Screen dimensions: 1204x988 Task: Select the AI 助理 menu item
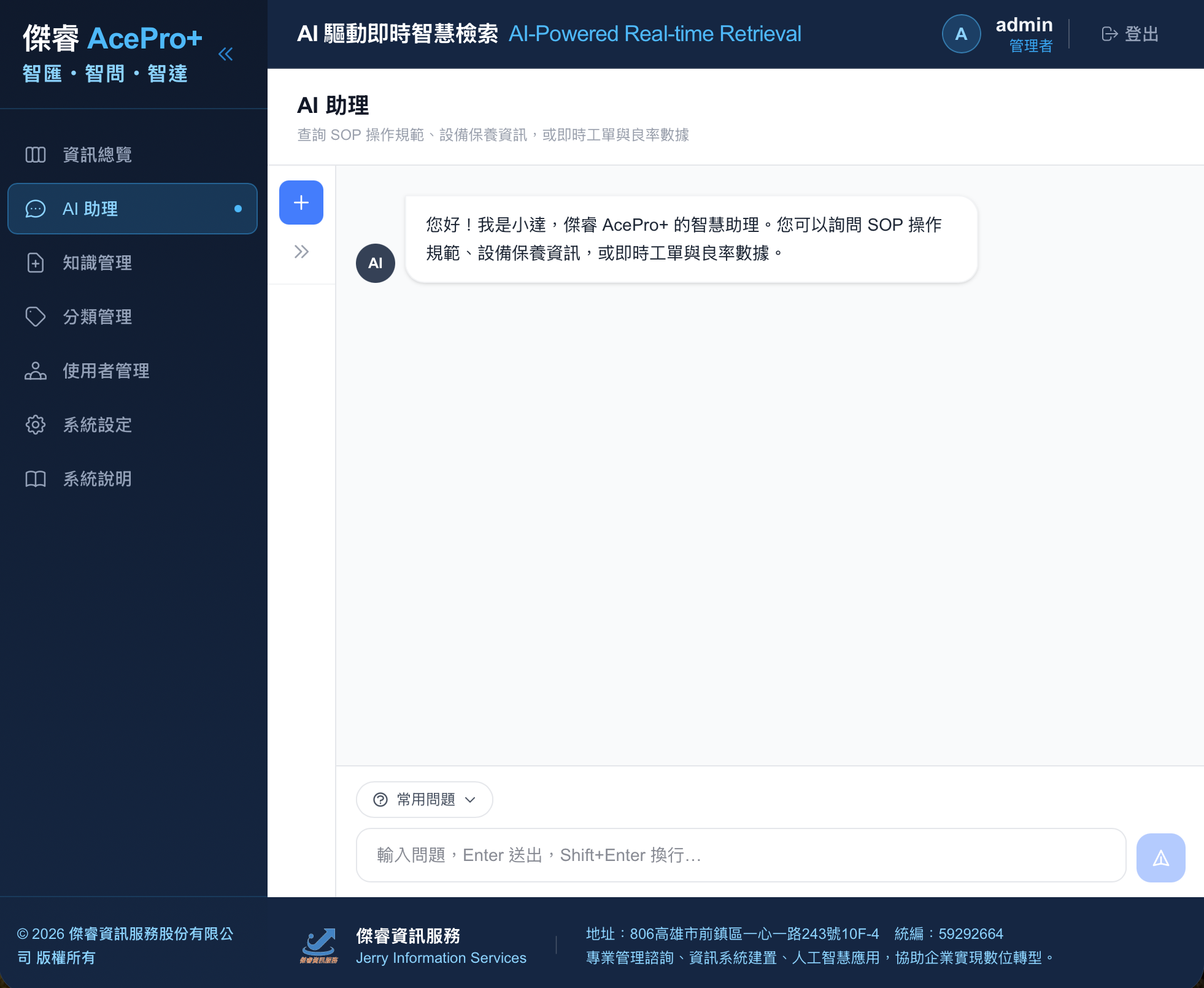tap(133, 209)
